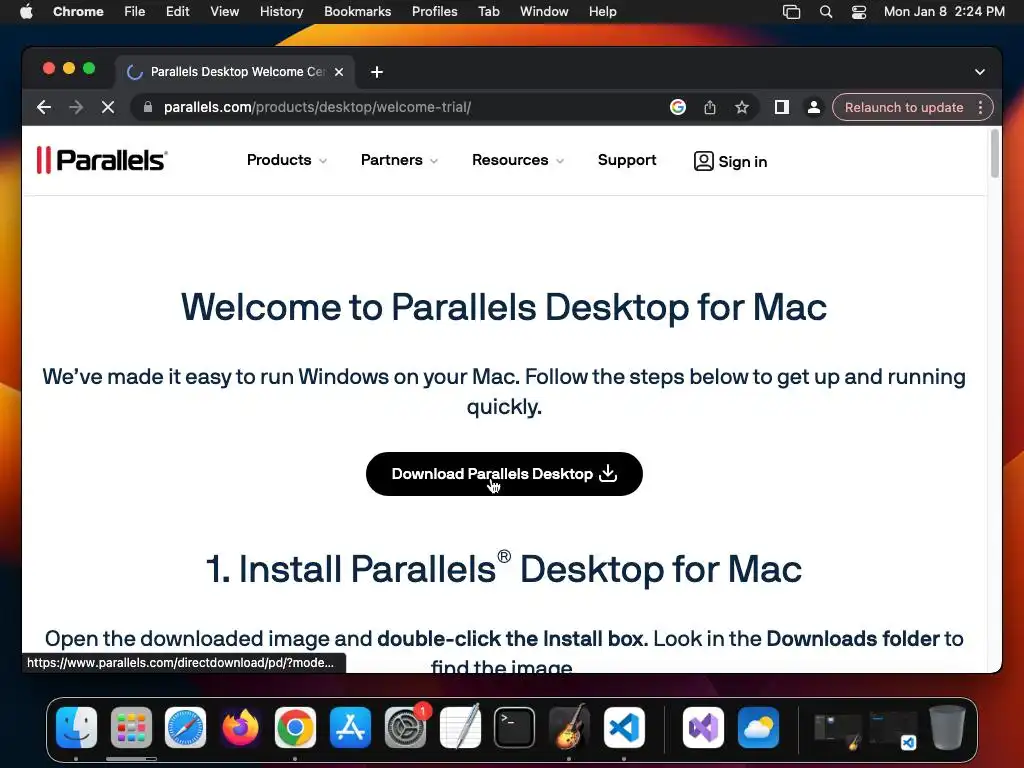1024x768 pixels.
Task: Click the Welcome to Parallels Desktop heading
Action: point(504,307)
